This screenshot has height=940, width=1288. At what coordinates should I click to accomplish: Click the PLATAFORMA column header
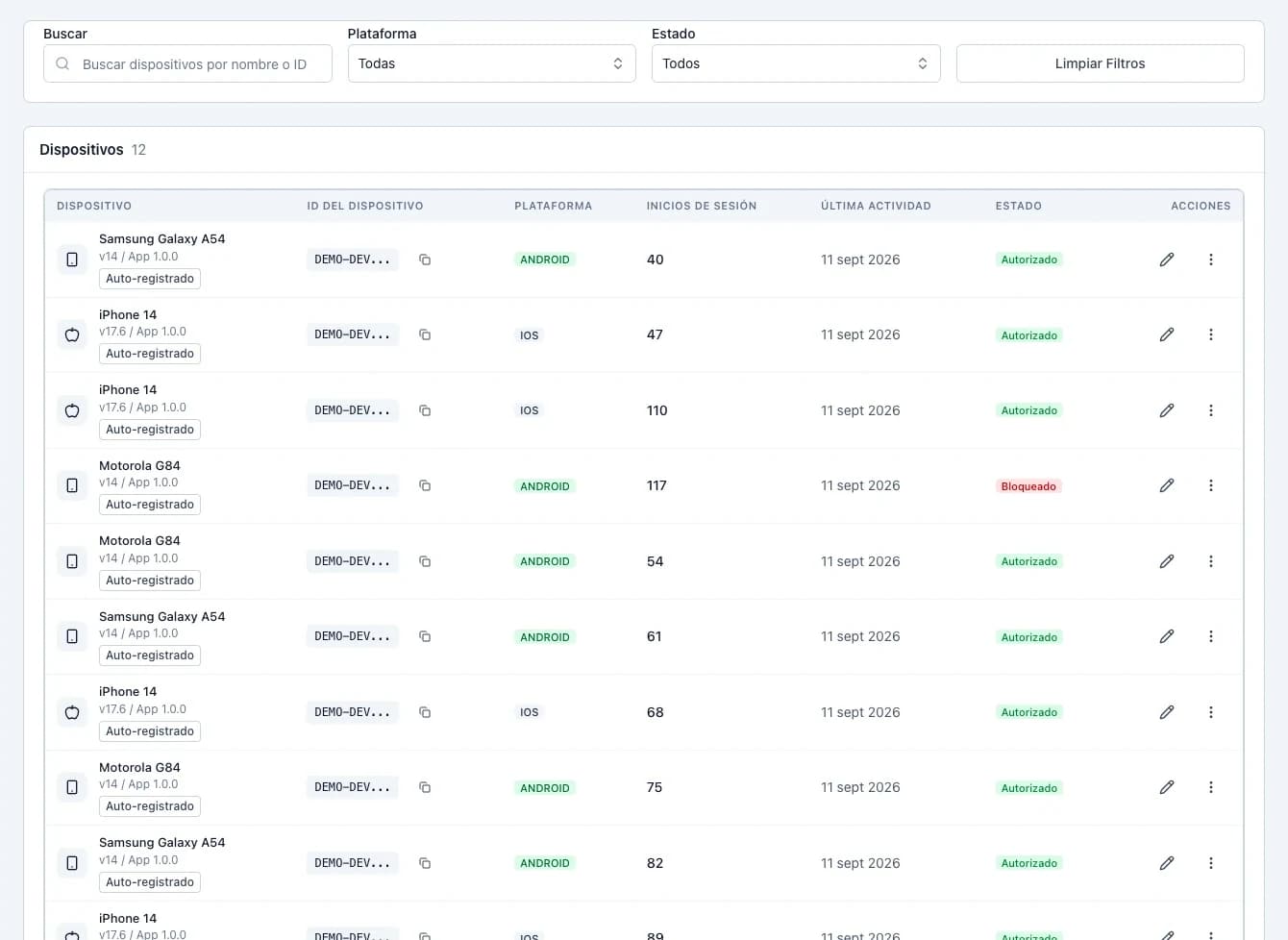pyautogui.click(x=554, y=206)
